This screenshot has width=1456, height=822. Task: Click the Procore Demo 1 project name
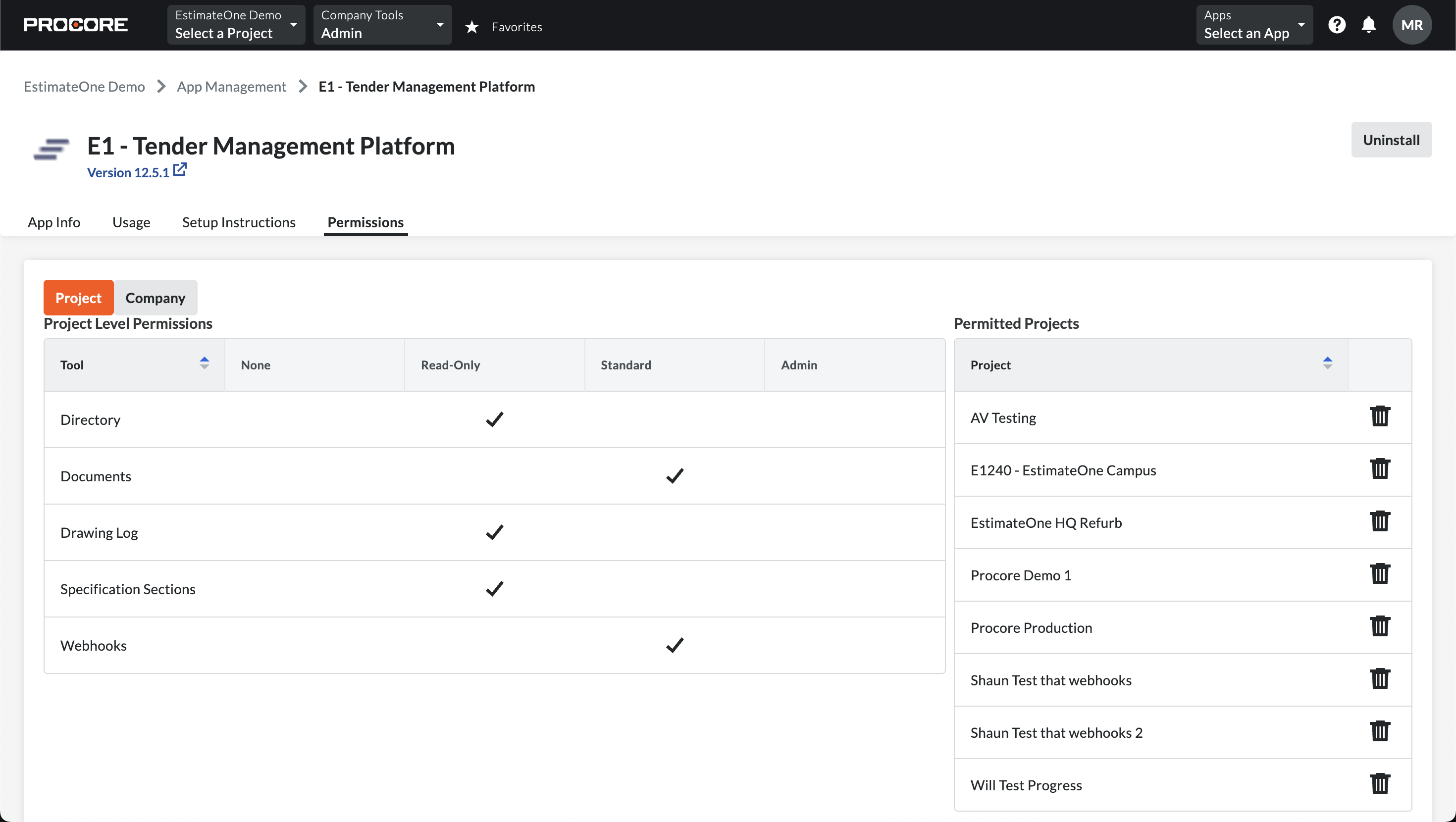point(1021,575)
